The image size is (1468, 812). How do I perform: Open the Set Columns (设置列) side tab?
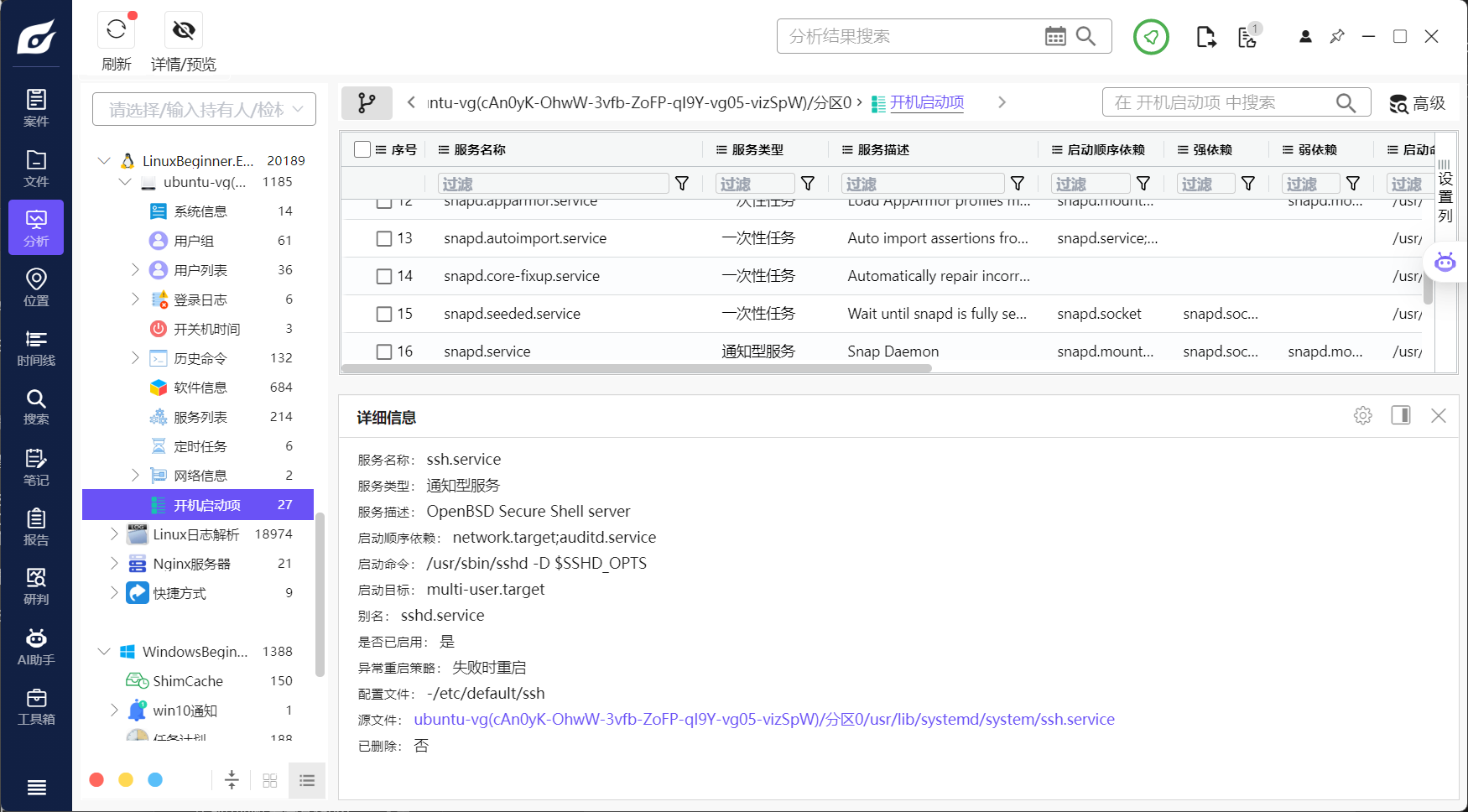pos(1445,192)
